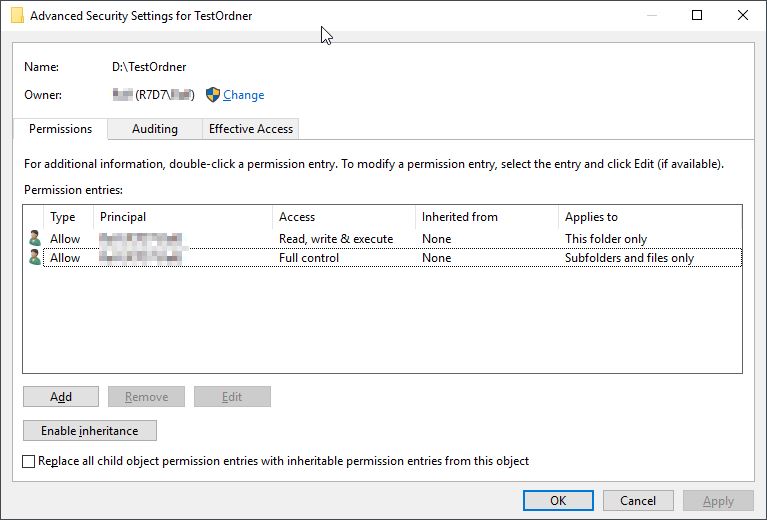Viewport: 767px width, 520px height.
Task: Click the UAC shield icon beside Change
Action: point(212,95)
